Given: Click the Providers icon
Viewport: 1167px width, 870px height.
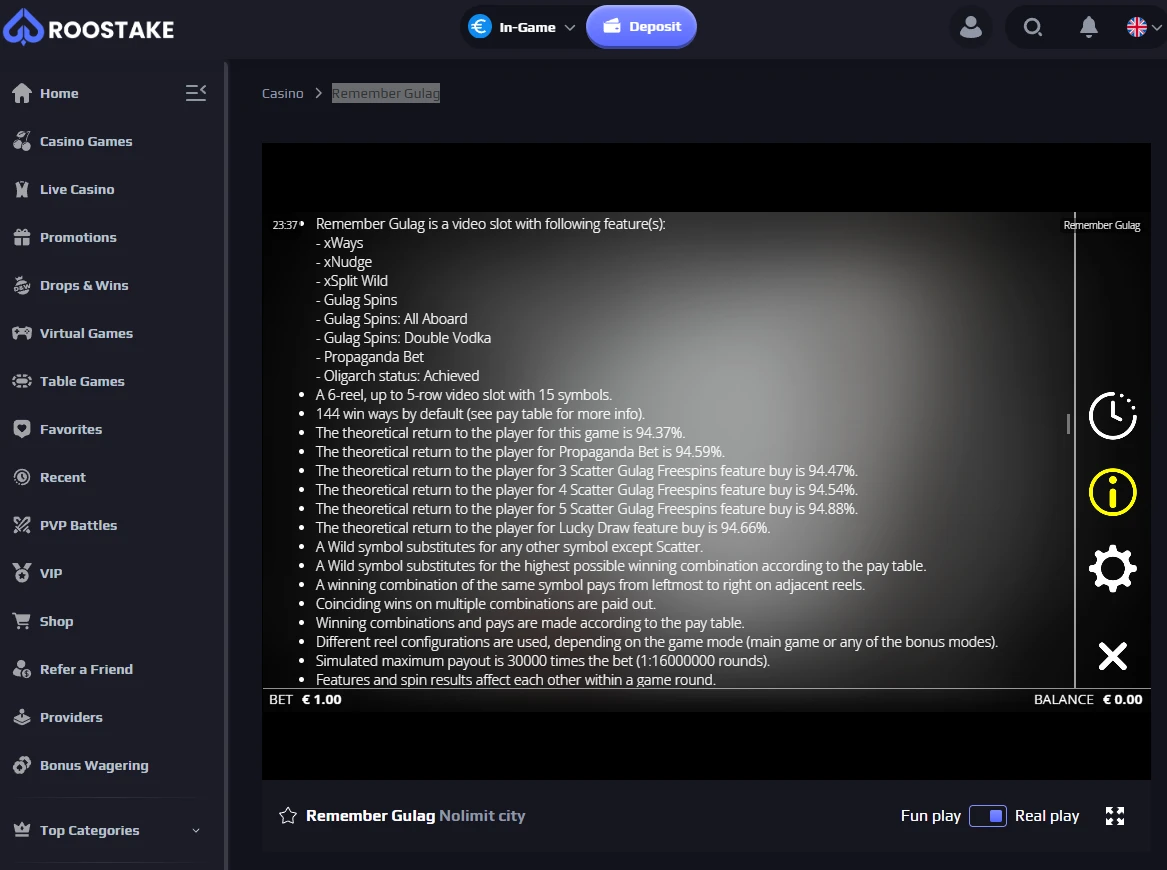Looking at the screenshot, I should 22,717.
